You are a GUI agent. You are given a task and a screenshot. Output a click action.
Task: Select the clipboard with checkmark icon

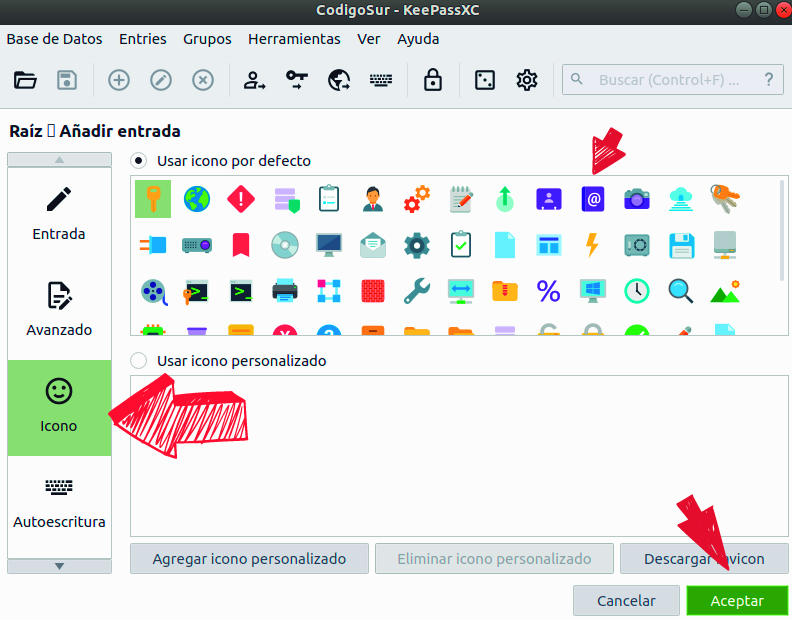(461, 245)
